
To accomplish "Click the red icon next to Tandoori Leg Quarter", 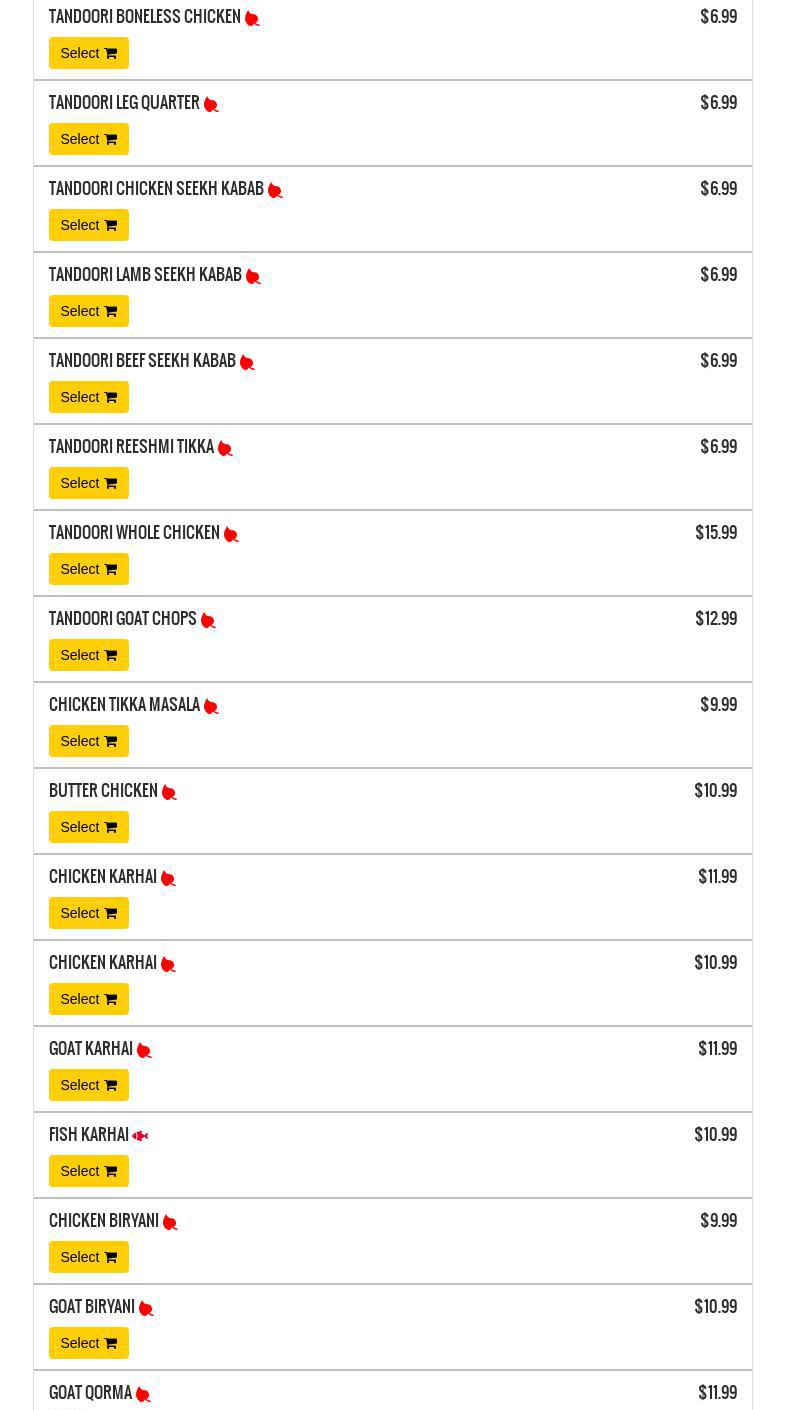I will click(211, 104).
